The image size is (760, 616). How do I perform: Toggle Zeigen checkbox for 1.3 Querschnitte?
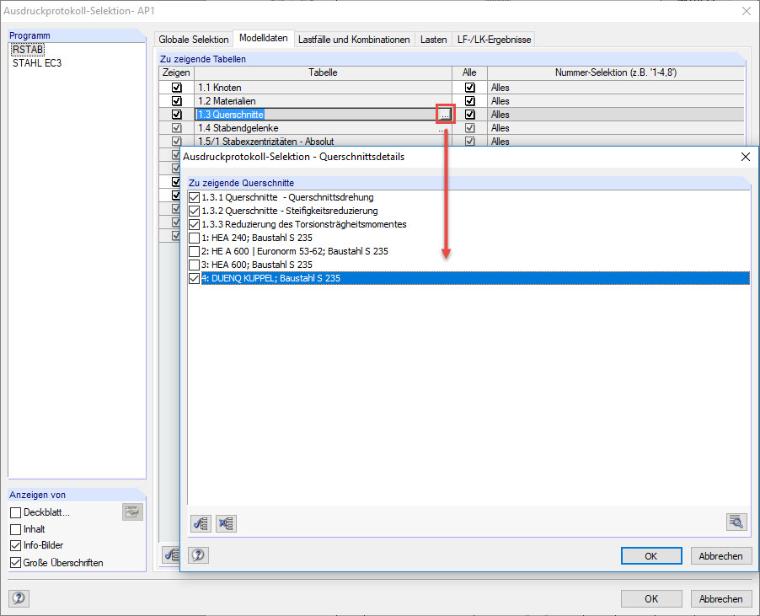point(177,114)
